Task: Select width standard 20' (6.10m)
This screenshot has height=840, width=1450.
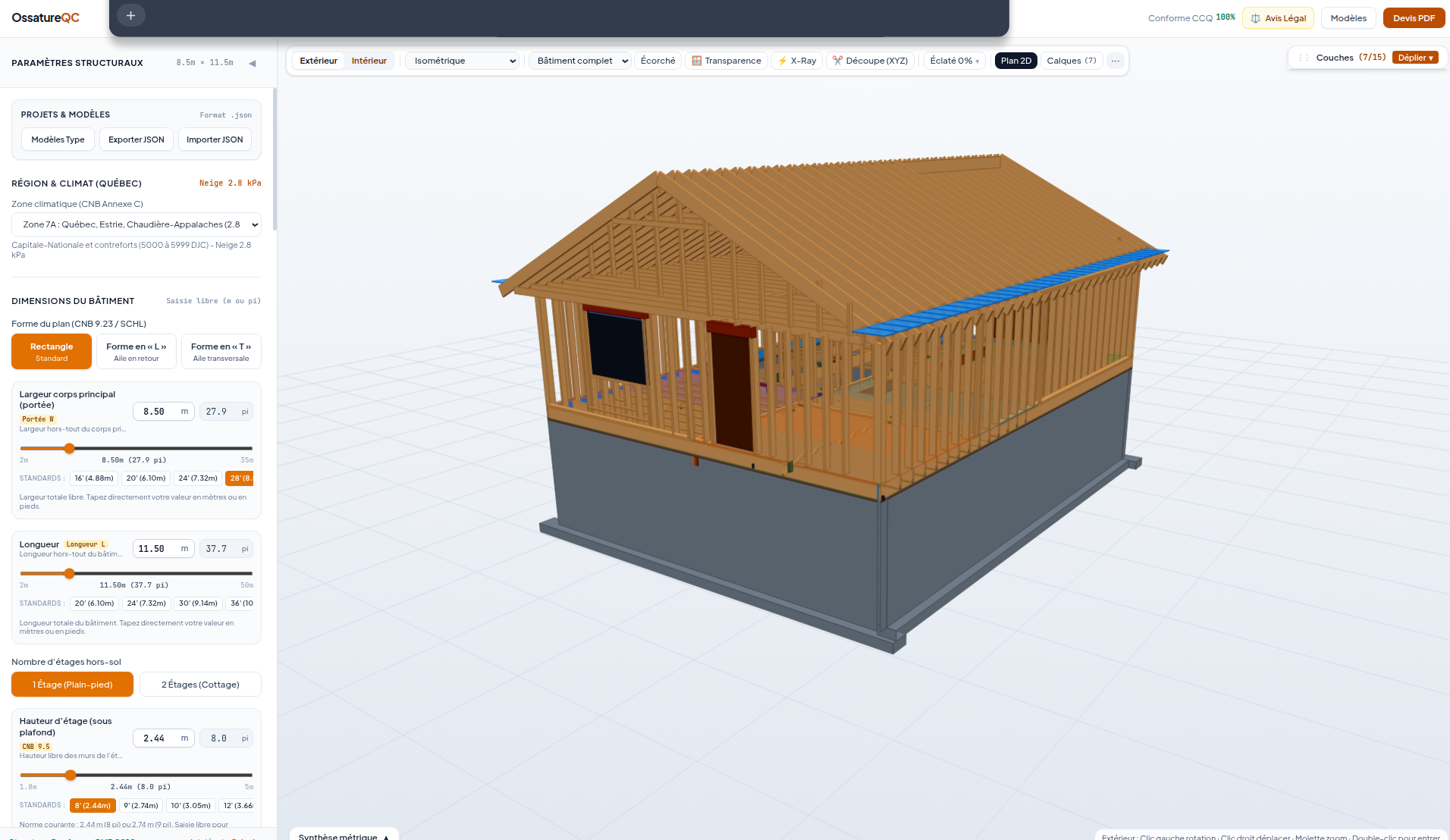Action: (x=146, y=478)
